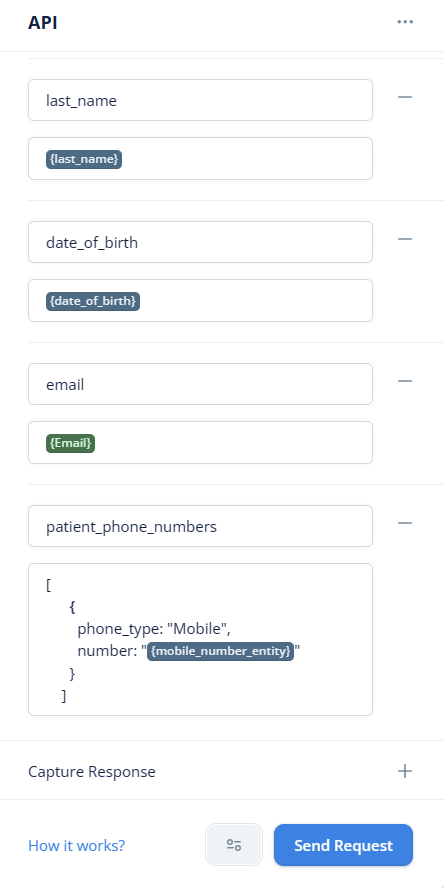This screenshot has height=888, width=444.
Task: Click the {mobile_number_entity} variable chip
Action: [x=220, y=652]
